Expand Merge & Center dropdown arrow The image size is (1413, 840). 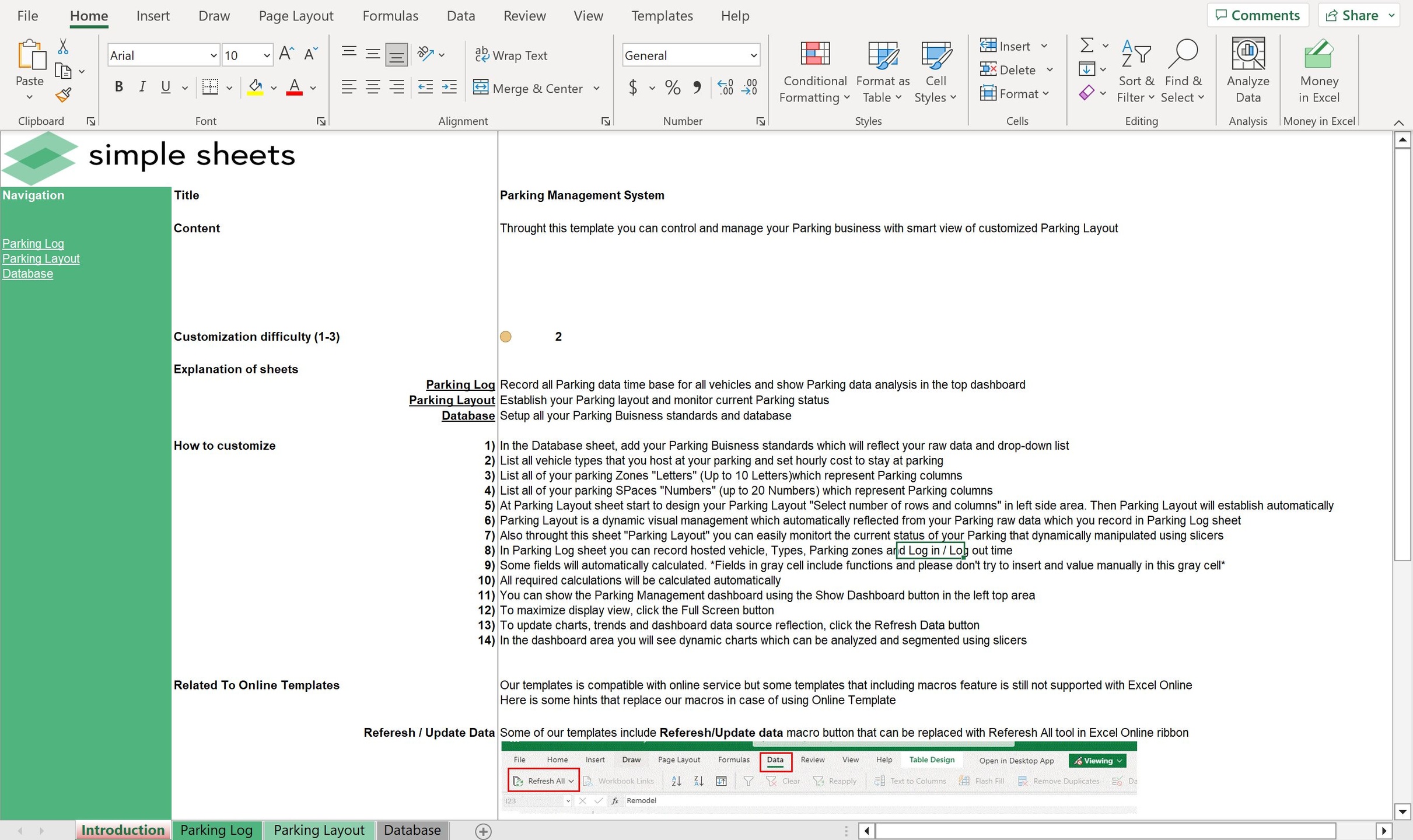click(x=596, y=88)
